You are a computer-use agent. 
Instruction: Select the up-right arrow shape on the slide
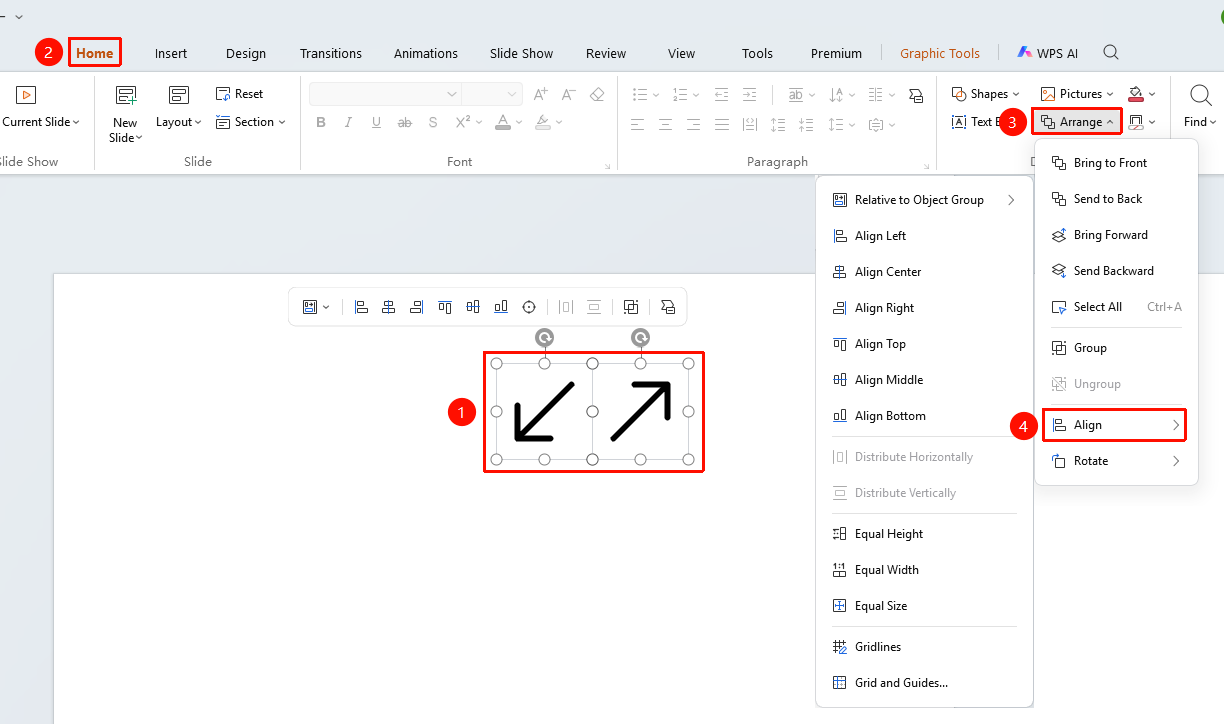pyautogui.click(x=640, y=411)
